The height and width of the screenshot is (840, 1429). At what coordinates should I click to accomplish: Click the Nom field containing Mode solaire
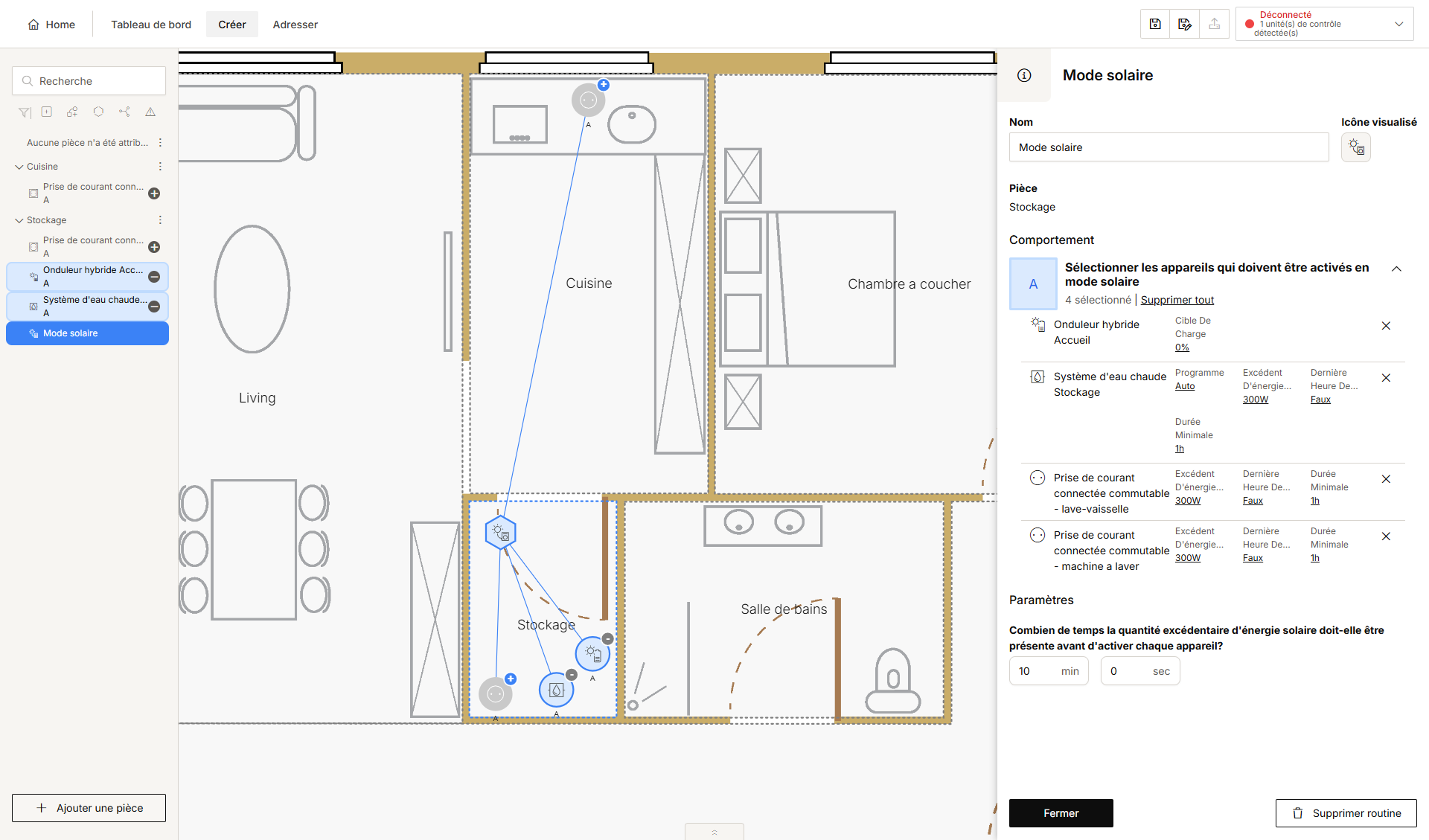pos(1169,147)
